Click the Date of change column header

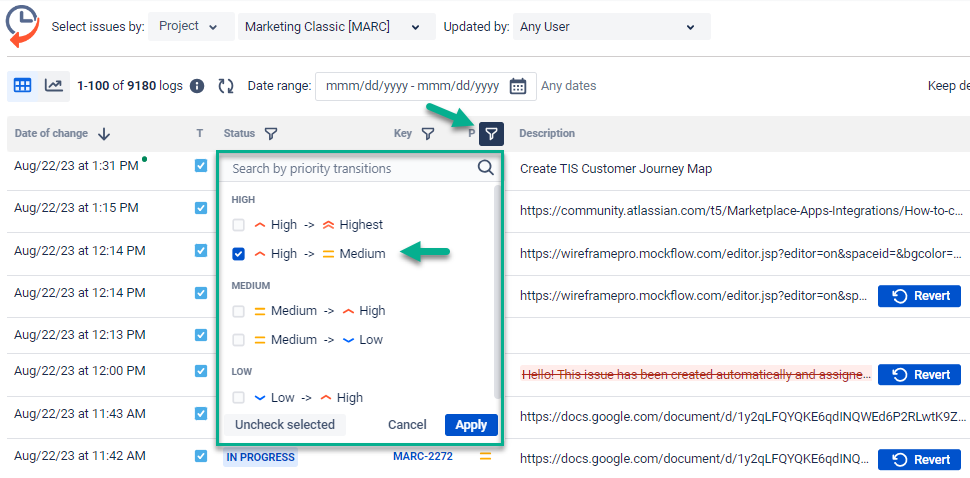tap(51, 134)
